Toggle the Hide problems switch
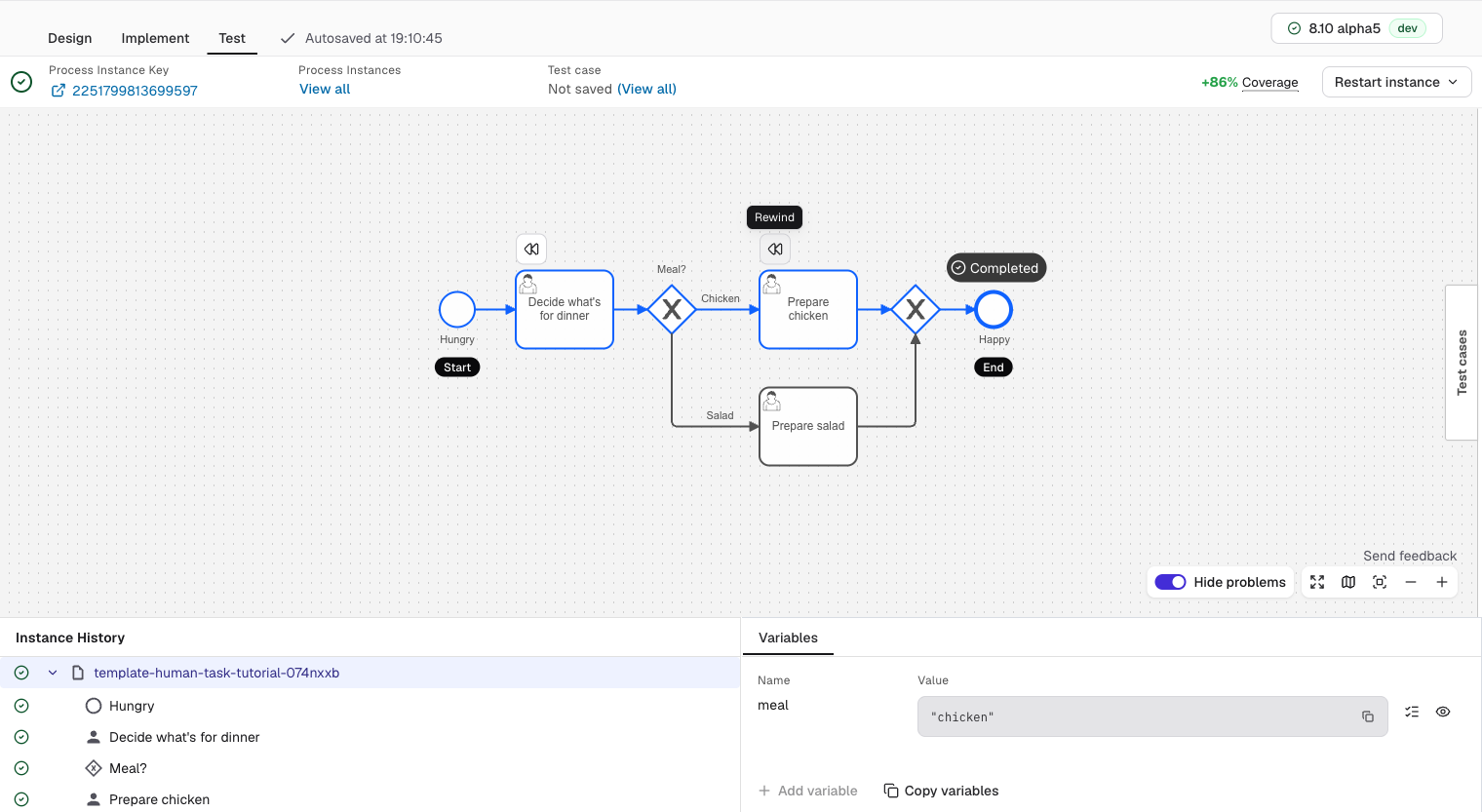1482x812 pixels. (1170, 582)
